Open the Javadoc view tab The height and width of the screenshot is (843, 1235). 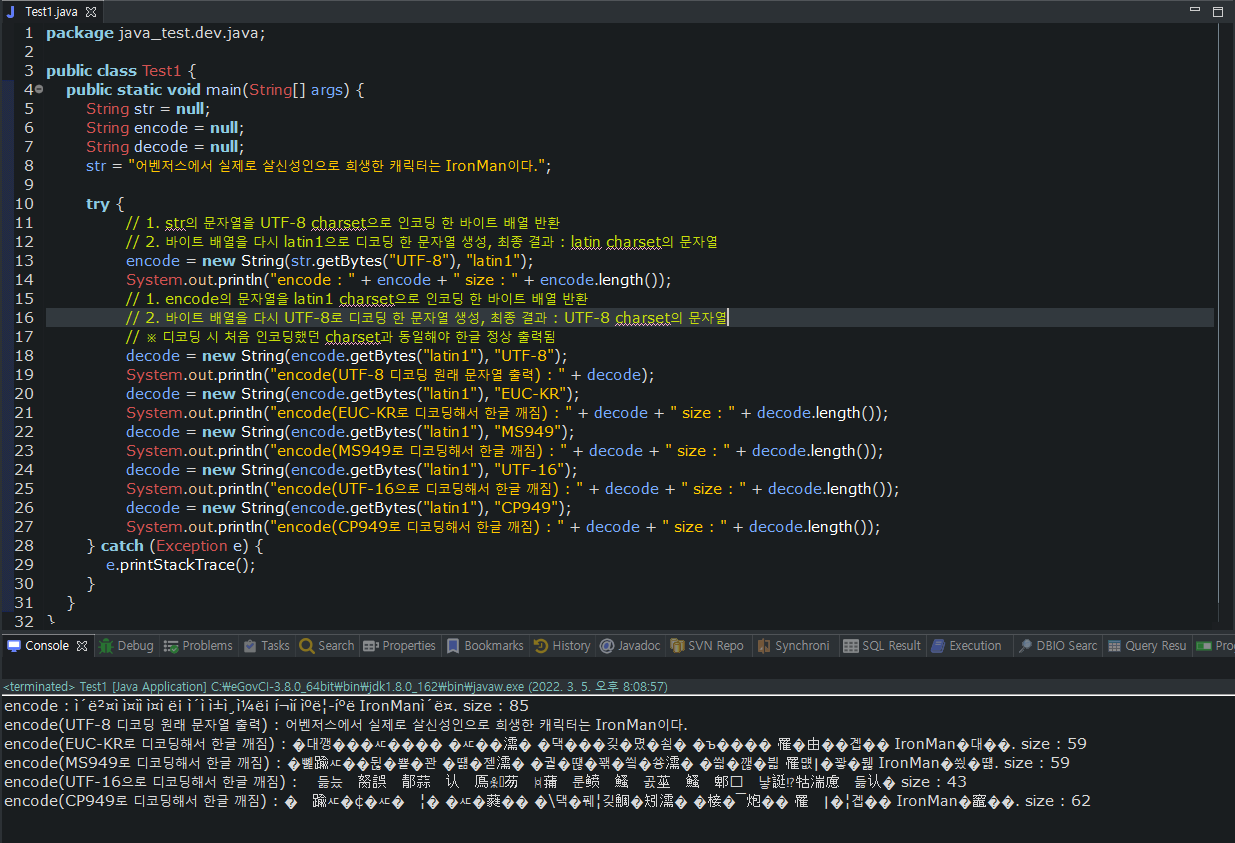click(x=630, y=646)
